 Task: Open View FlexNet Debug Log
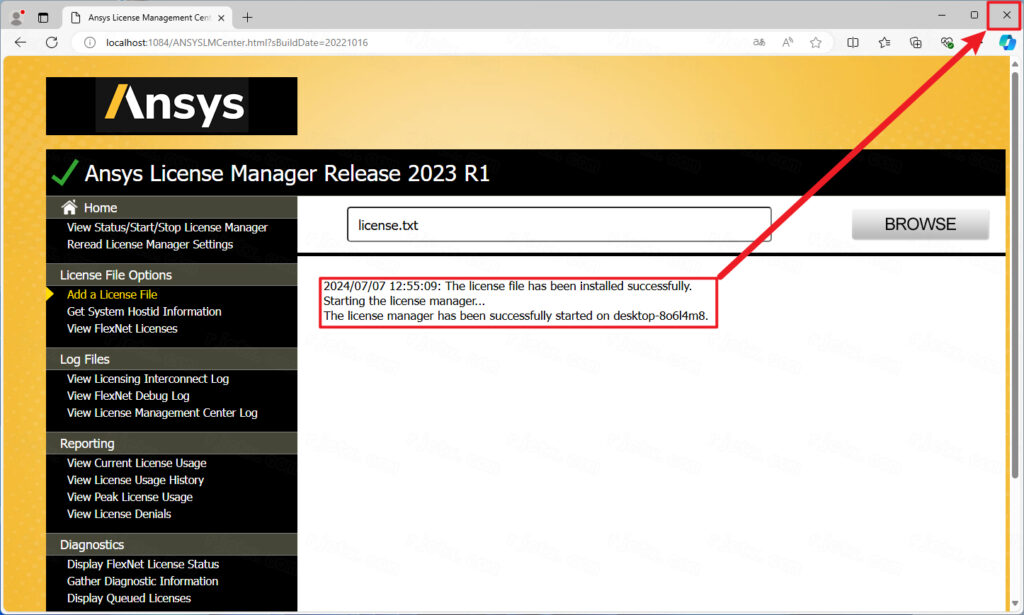click(x=128, y=396)
